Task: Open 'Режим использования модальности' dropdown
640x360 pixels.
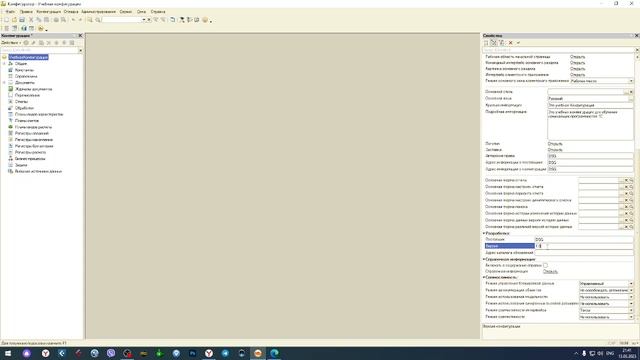Action: [631, 297]
